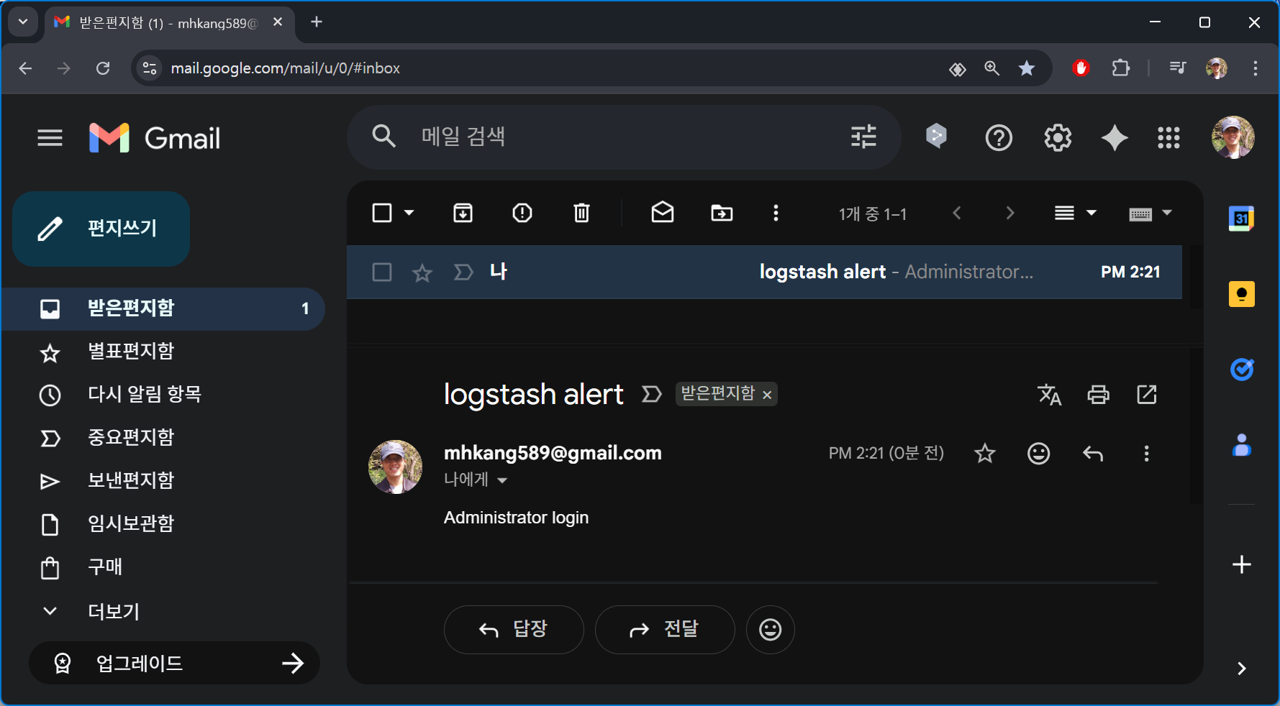
Task: Open the email's more options menu
Action: point(1146,453)
